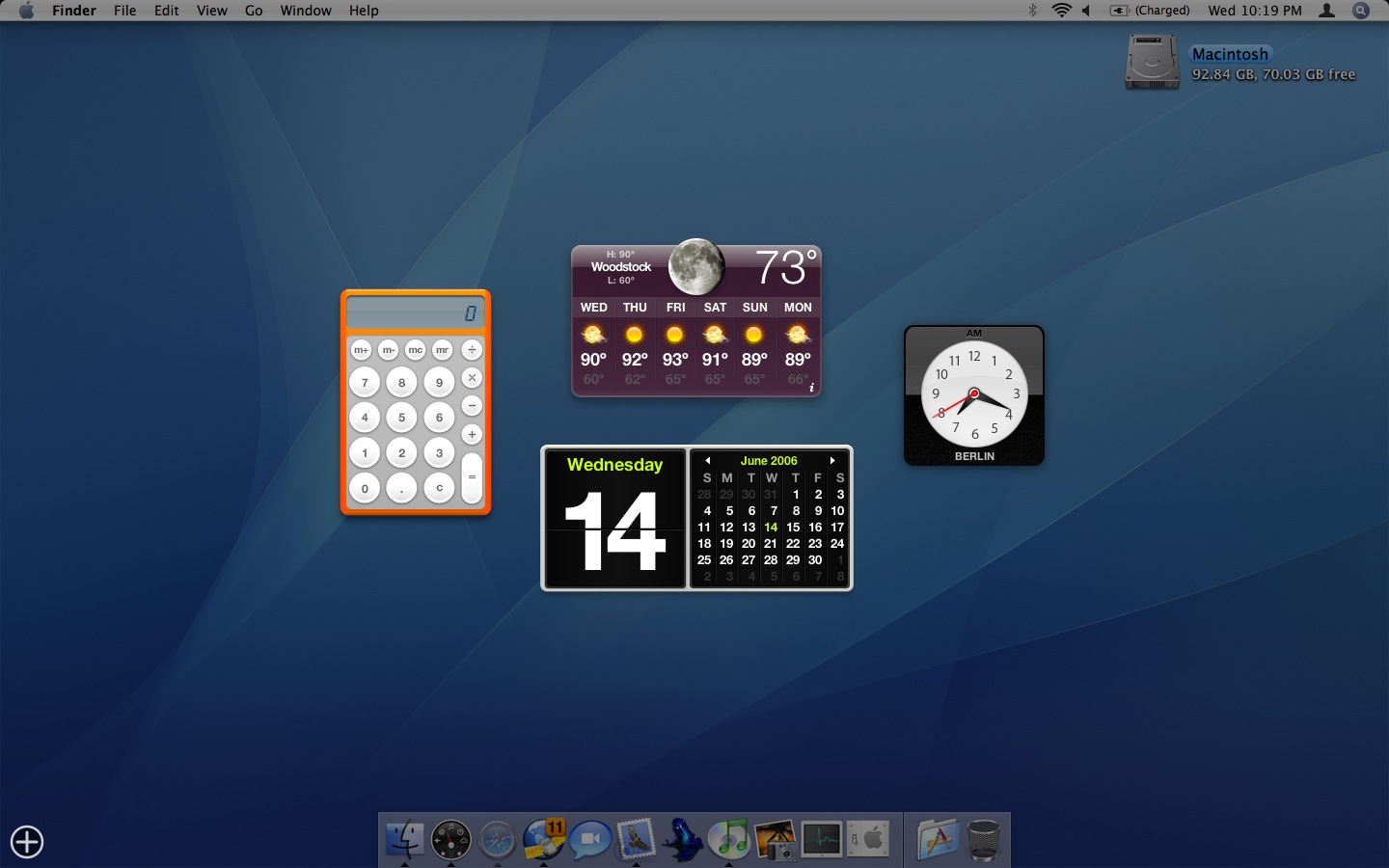
Task: Click the battery Charged status
Action: [1150, 11]
